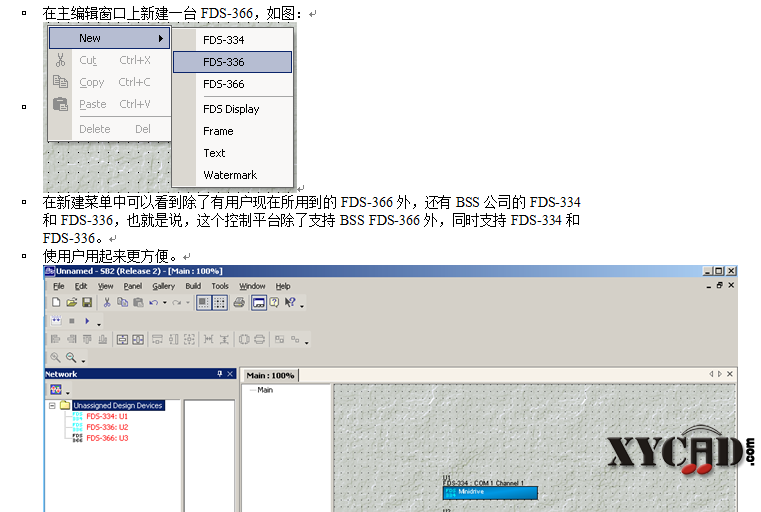Image resolution: width=761 pixels, height=512 pixels.
Task: Expand the New submenu in the context menu
Action: pos(109,38)
